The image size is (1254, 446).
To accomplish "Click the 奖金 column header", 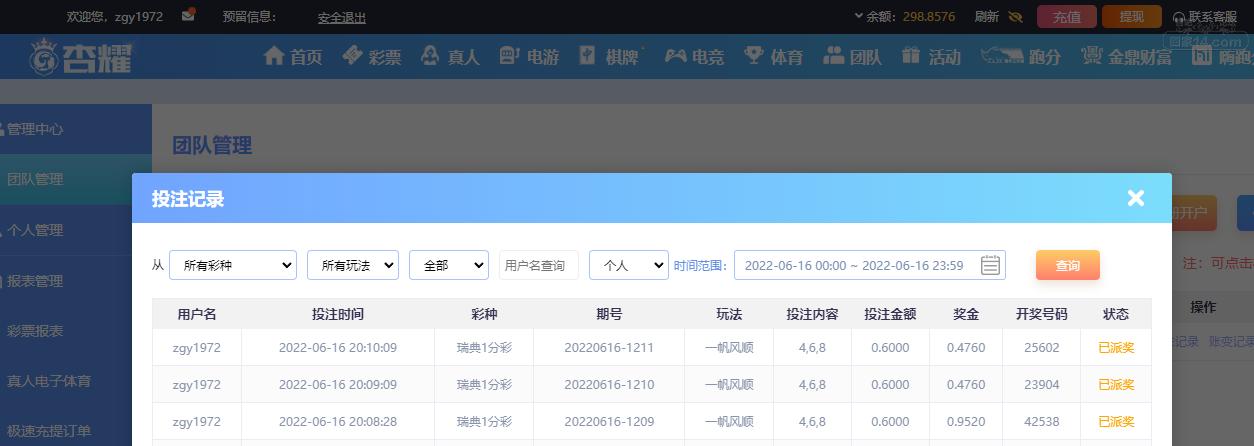I will (x=966, y=314).
